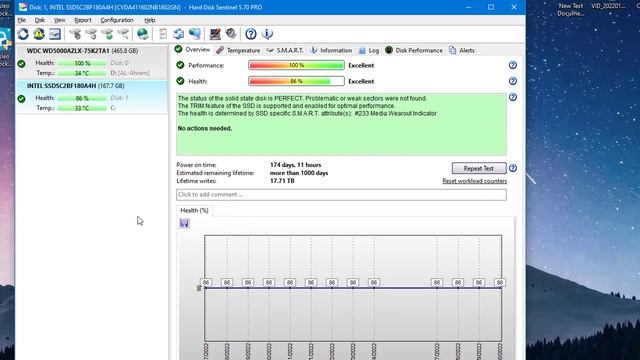Click the document report toolbar icon
The width and height of the screenshot is (640, 360).
(163, 34)
